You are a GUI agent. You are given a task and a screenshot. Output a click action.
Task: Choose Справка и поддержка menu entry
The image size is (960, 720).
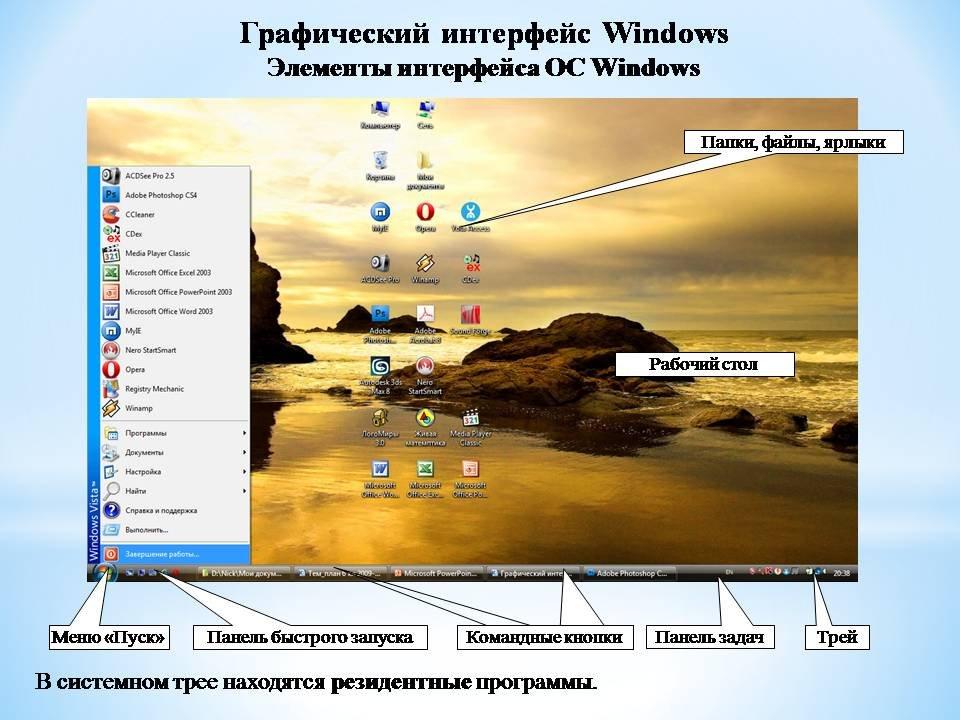(160, 510)
